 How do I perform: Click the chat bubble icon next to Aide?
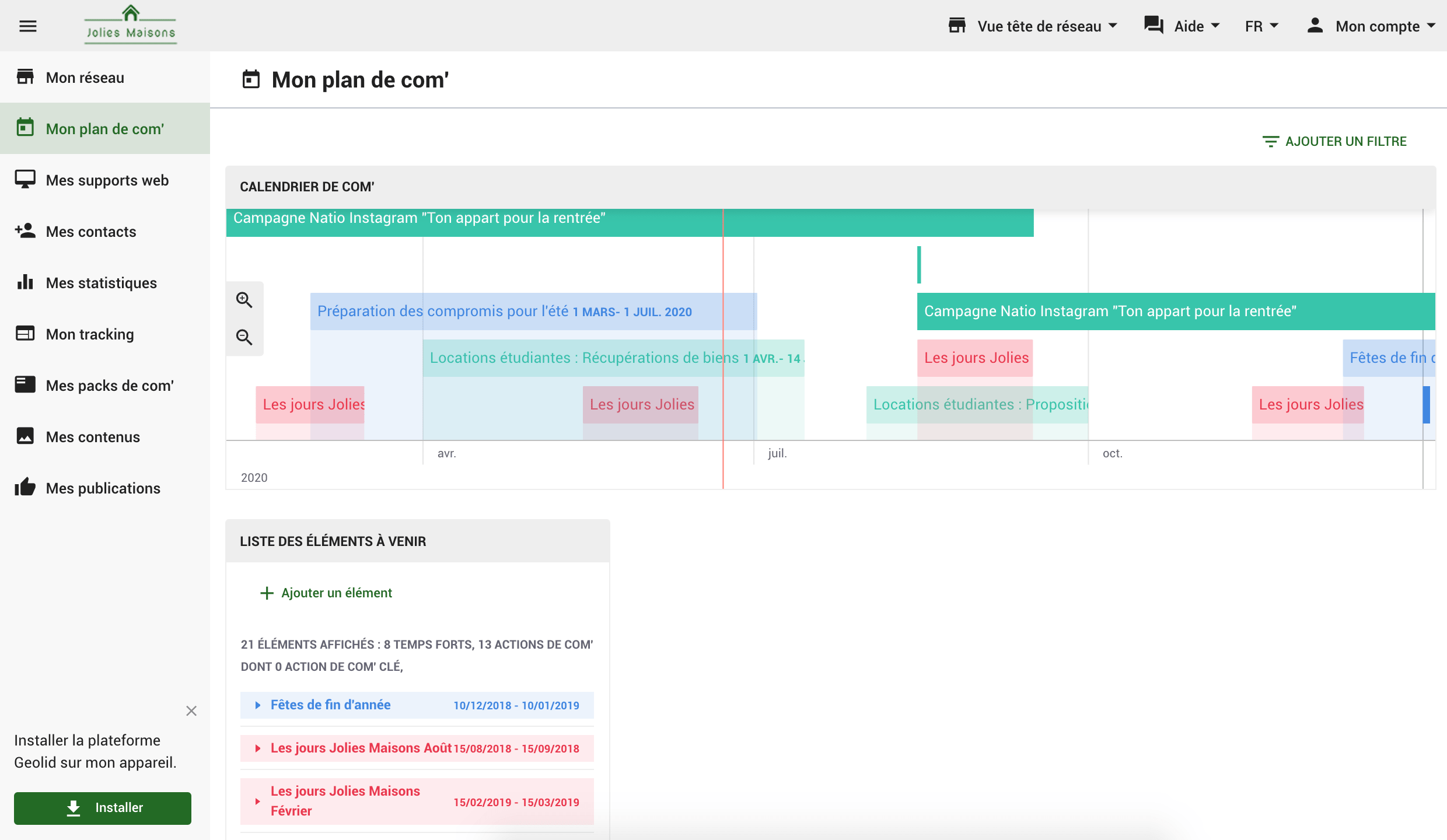click(x=1154, y=26)
